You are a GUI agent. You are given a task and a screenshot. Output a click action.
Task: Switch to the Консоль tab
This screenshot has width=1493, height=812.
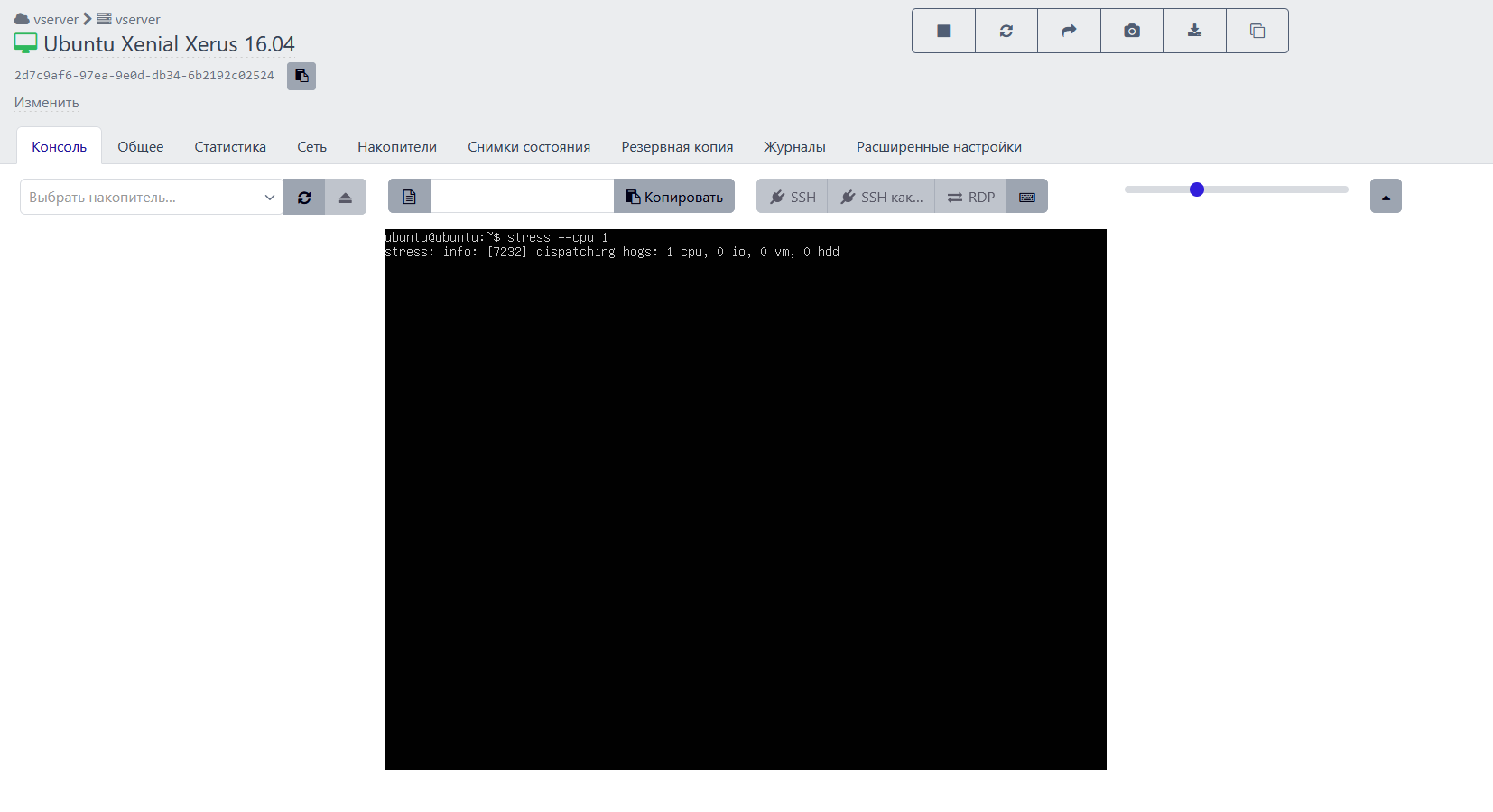[60, 146]
